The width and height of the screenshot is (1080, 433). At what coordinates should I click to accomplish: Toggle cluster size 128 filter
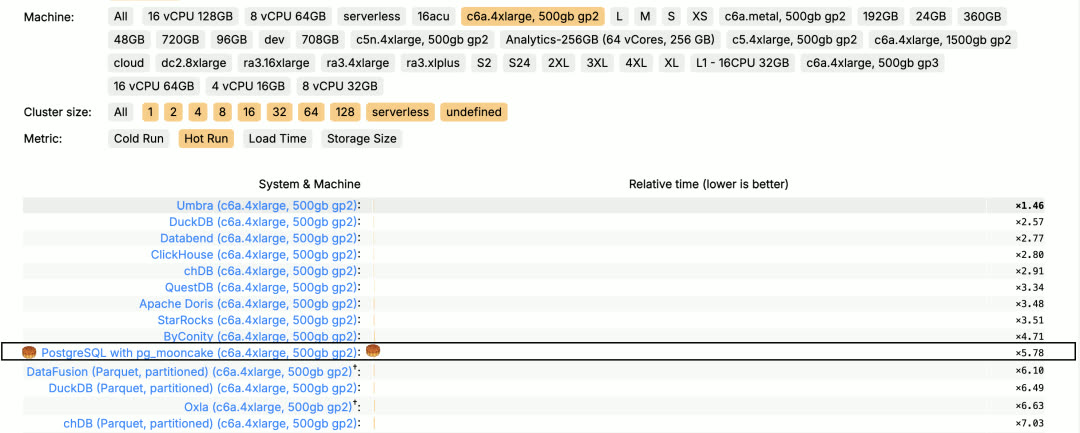pyautogui.click(x=345, y=112)
